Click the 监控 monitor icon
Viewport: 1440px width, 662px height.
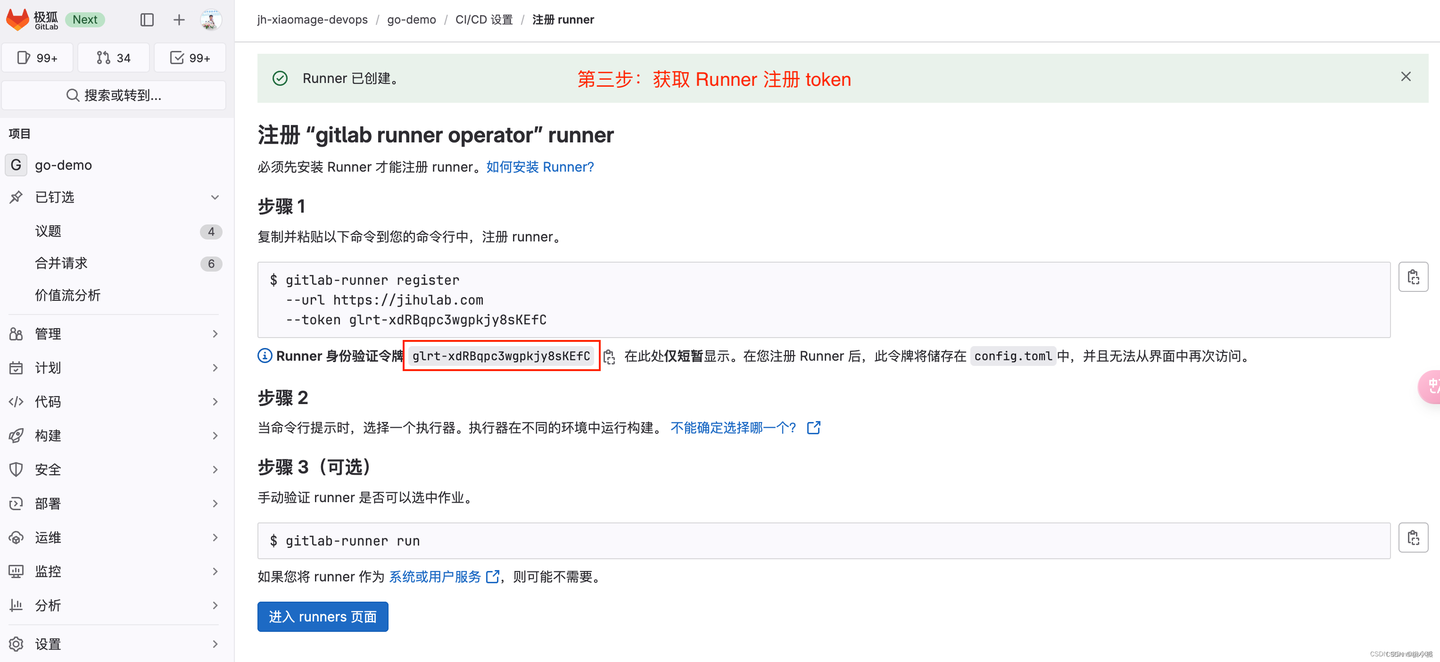pos(16,572)
